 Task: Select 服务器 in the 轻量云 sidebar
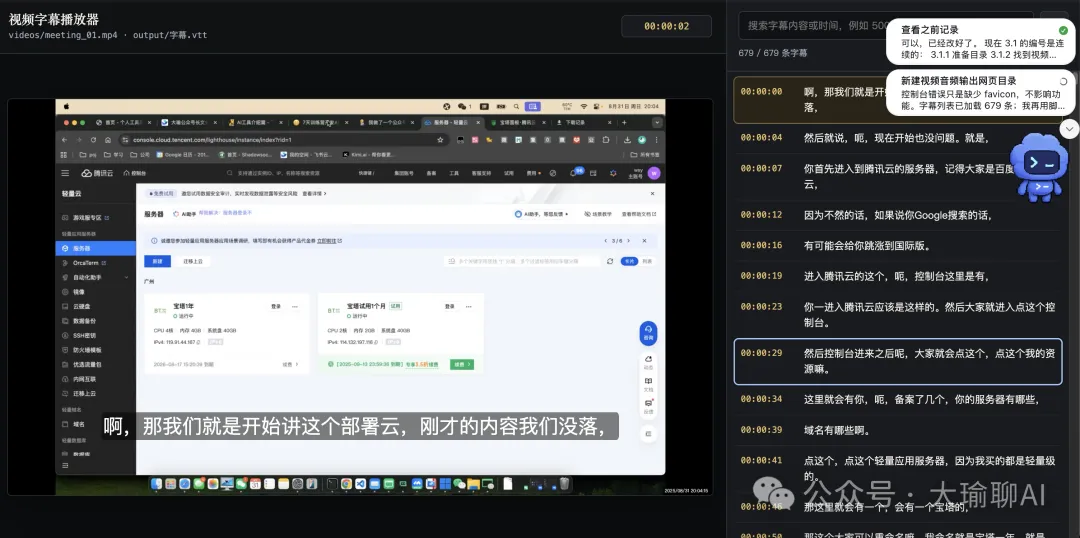tap(96, 248)
